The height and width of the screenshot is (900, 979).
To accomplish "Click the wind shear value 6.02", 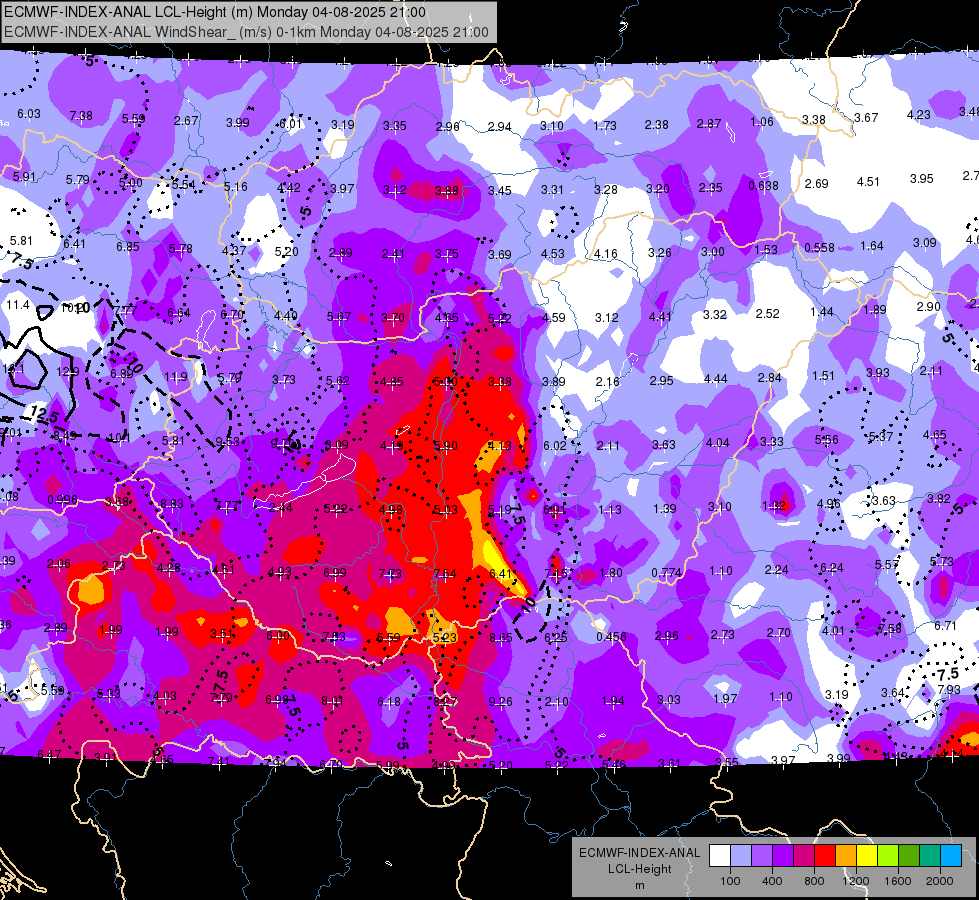I will [x=554, y=445].
